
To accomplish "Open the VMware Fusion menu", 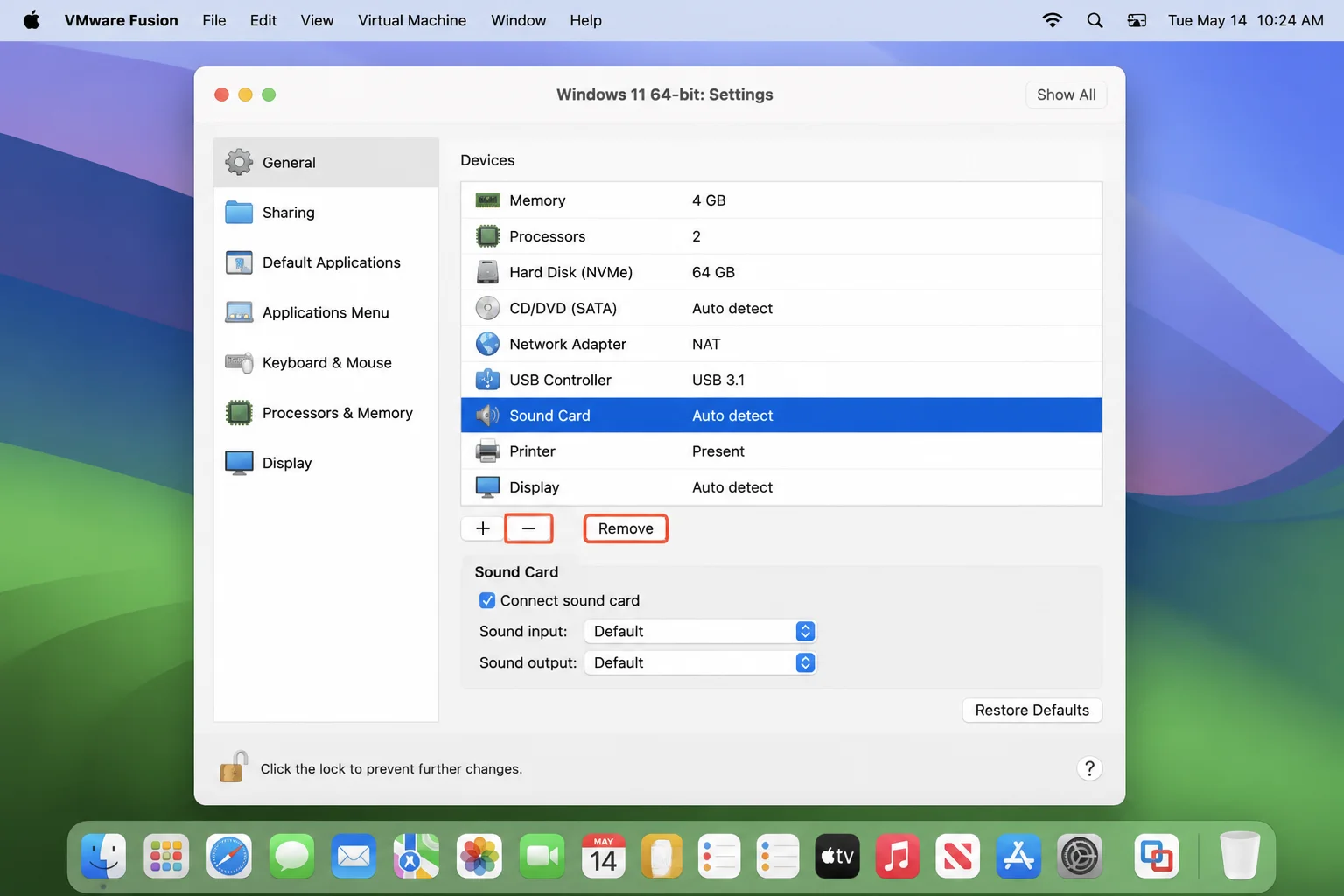I will [122, 20].
